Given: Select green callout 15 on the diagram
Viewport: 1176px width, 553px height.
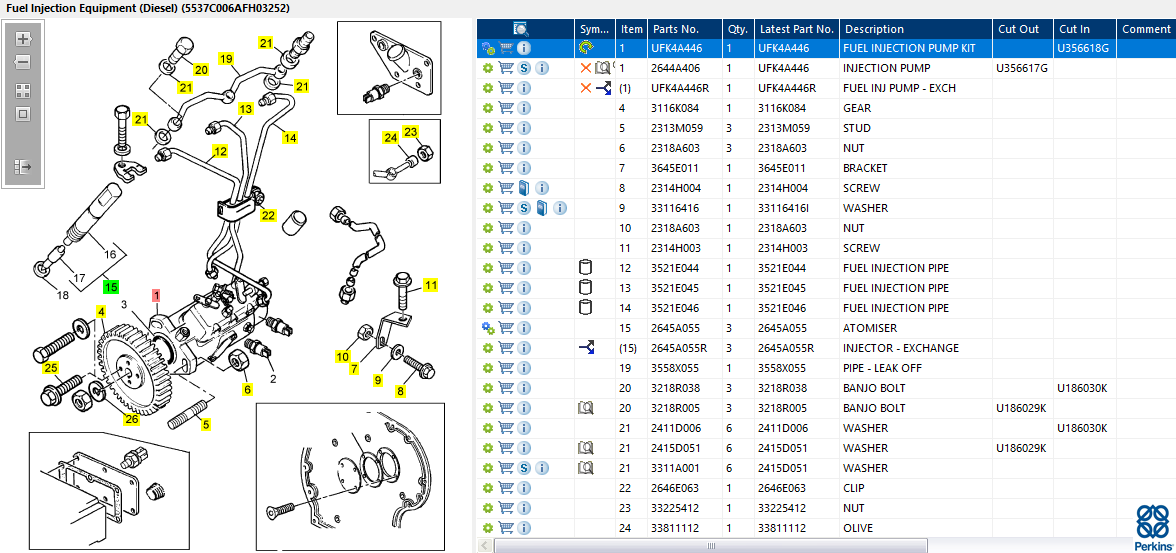Looking at the screenshot, I should point(111,286).
